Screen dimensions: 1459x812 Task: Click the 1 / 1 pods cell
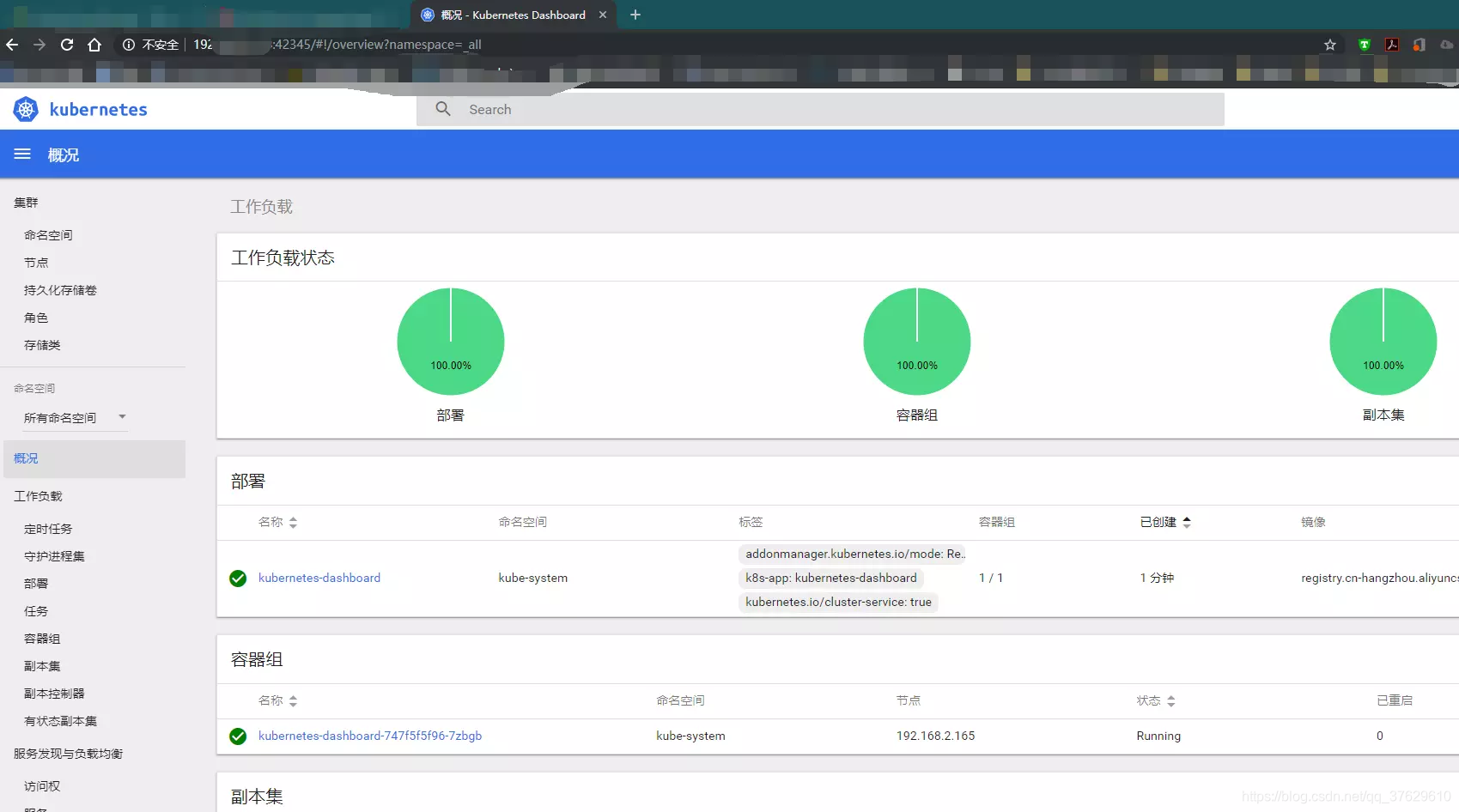click(991, 579)
